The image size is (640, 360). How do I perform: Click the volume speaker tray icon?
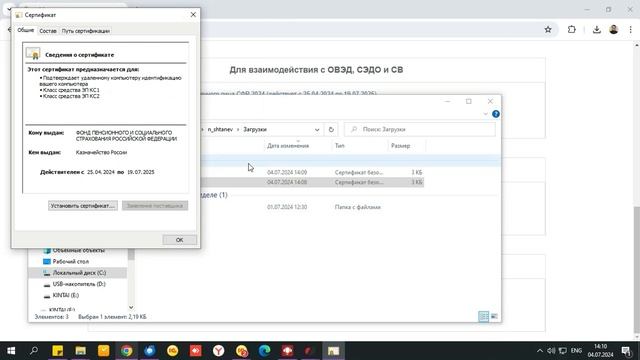[x=551, y=351]
